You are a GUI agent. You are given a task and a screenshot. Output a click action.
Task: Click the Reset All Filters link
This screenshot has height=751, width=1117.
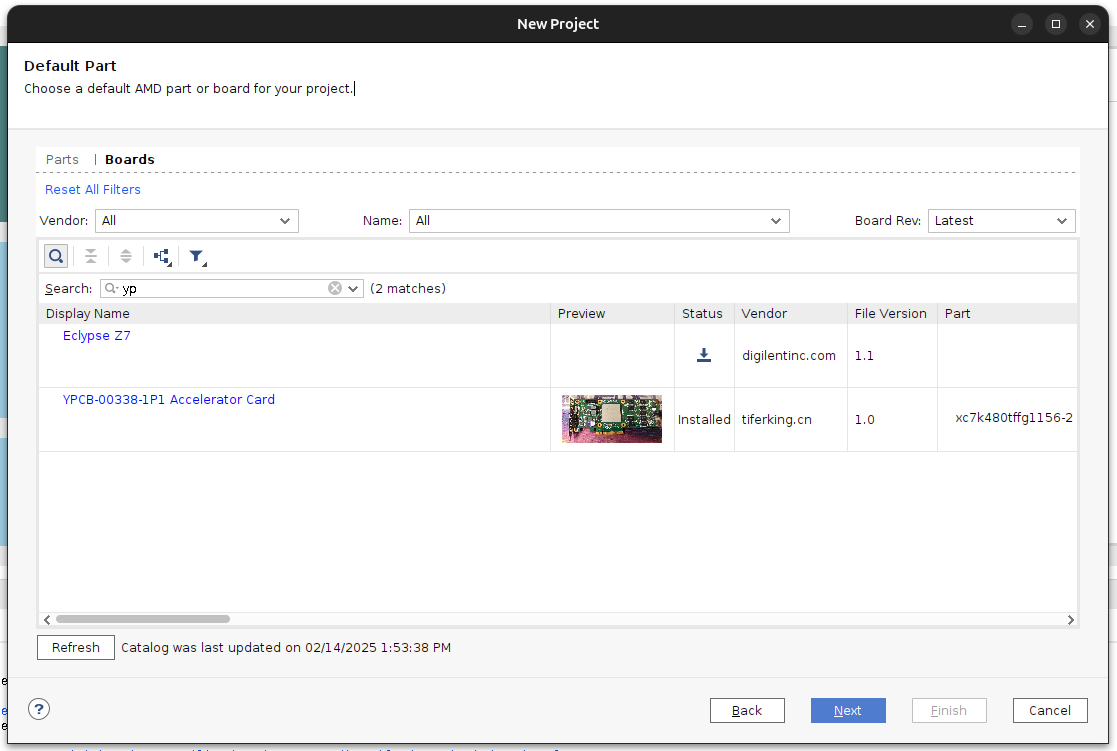point(93,190)
